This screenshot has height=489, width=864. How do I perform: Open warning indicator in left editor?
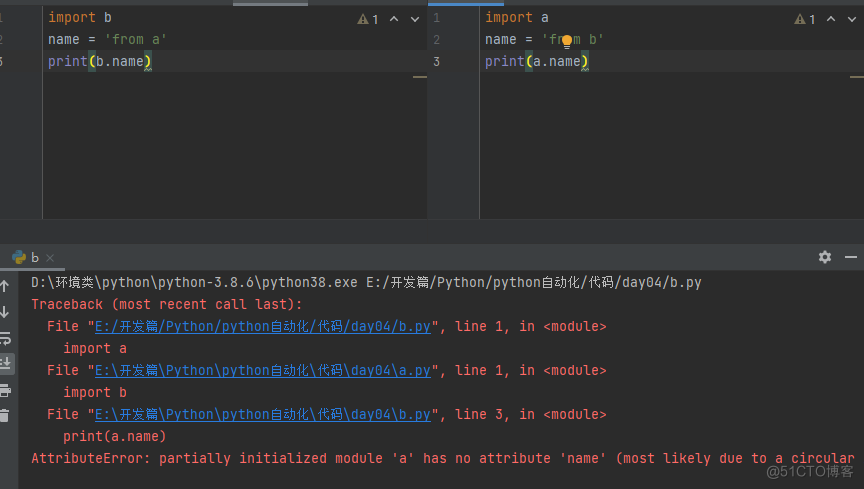click(x=368, y=19)
